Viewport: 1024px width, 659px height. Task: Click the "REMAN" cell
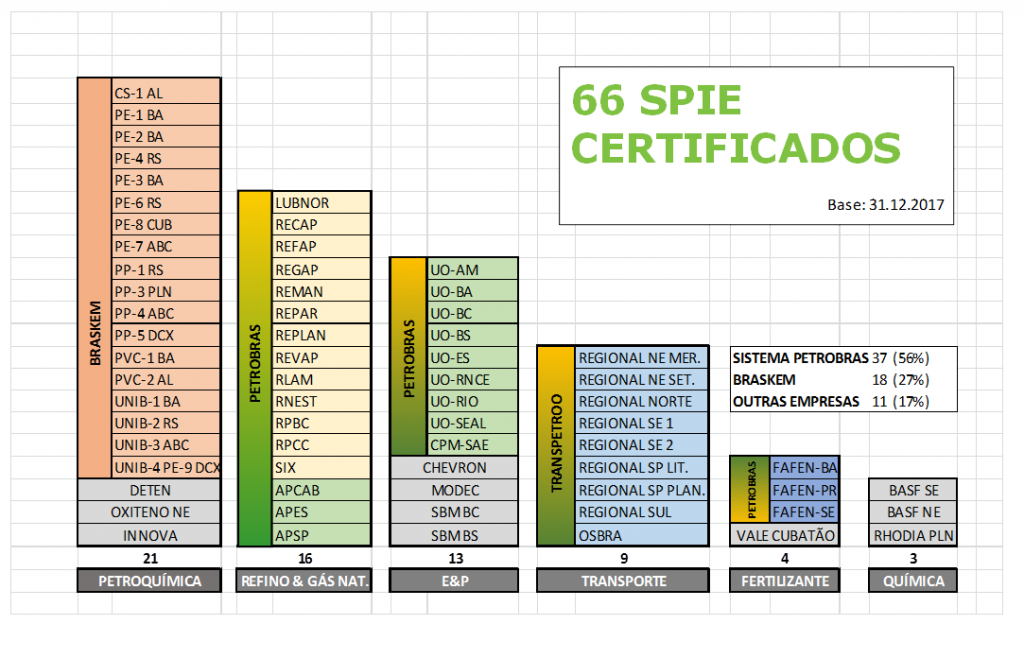[x=321, y=291]
